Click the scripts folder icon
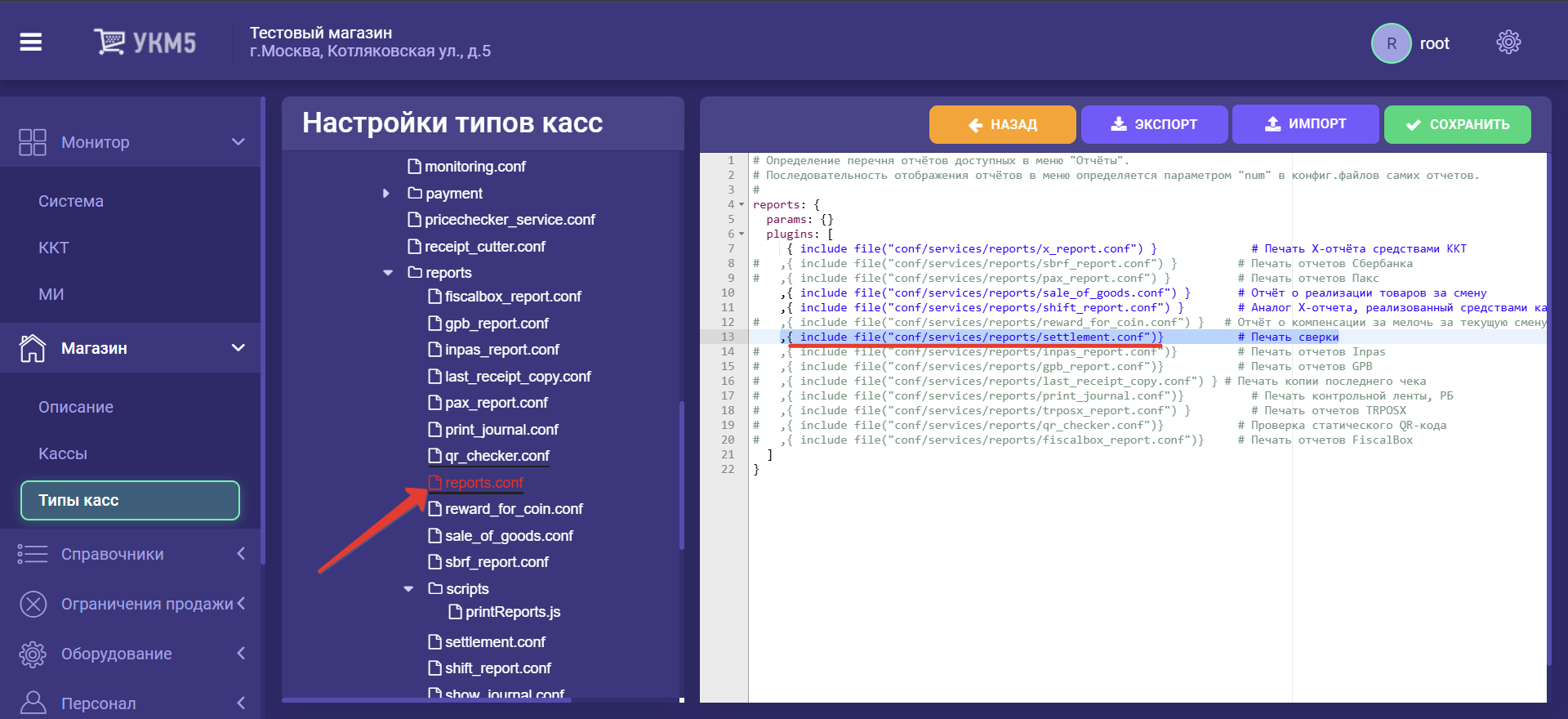 [435, 589]
